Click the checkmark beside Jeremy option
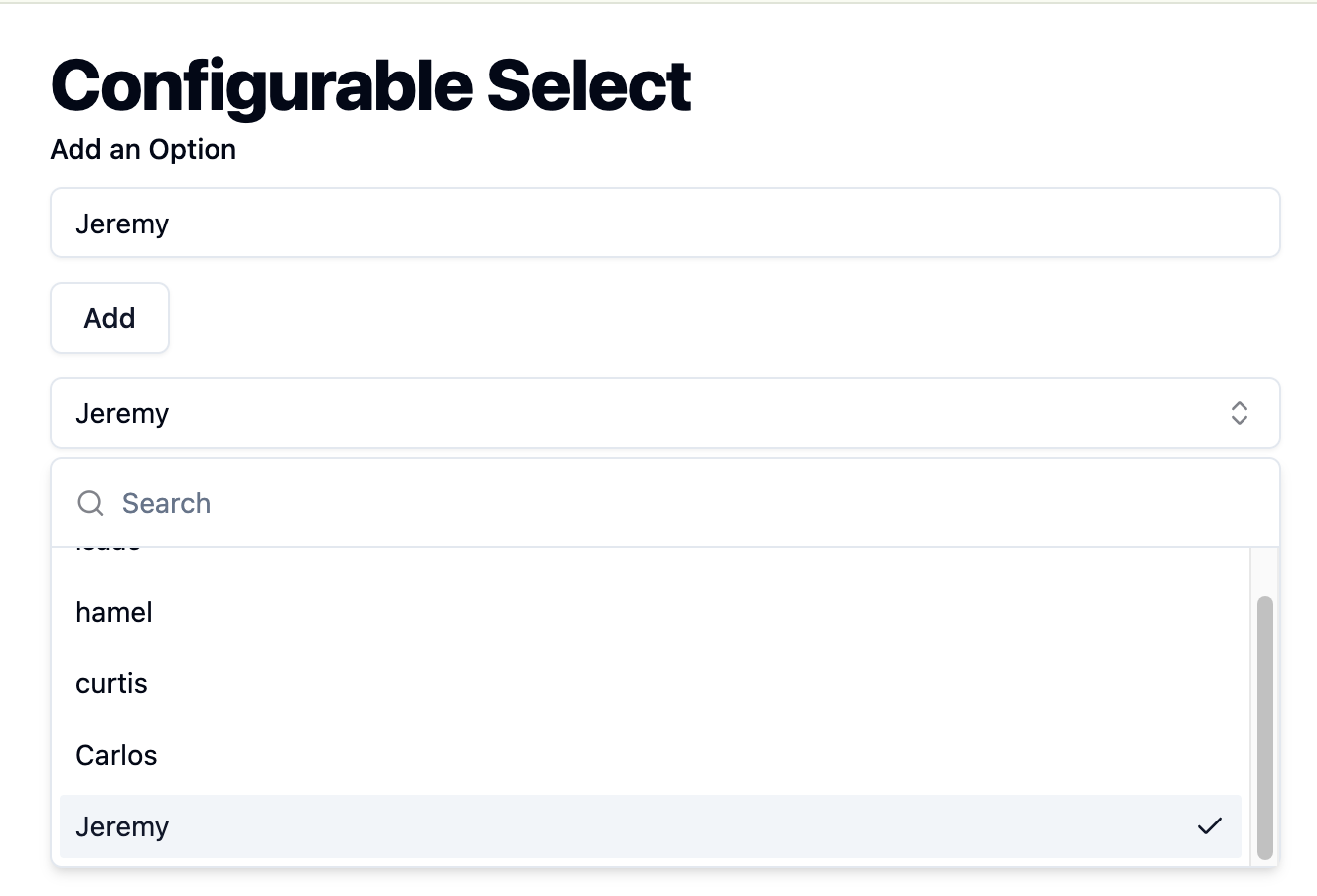 [x=1210, y=826]
